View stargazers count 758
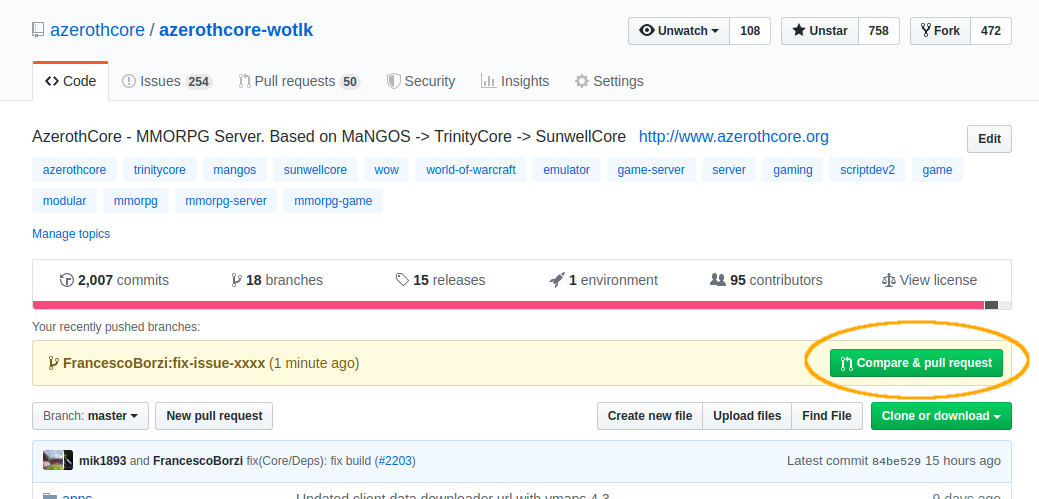Viewport: 1039px width, 499px height. click(879, 30)
